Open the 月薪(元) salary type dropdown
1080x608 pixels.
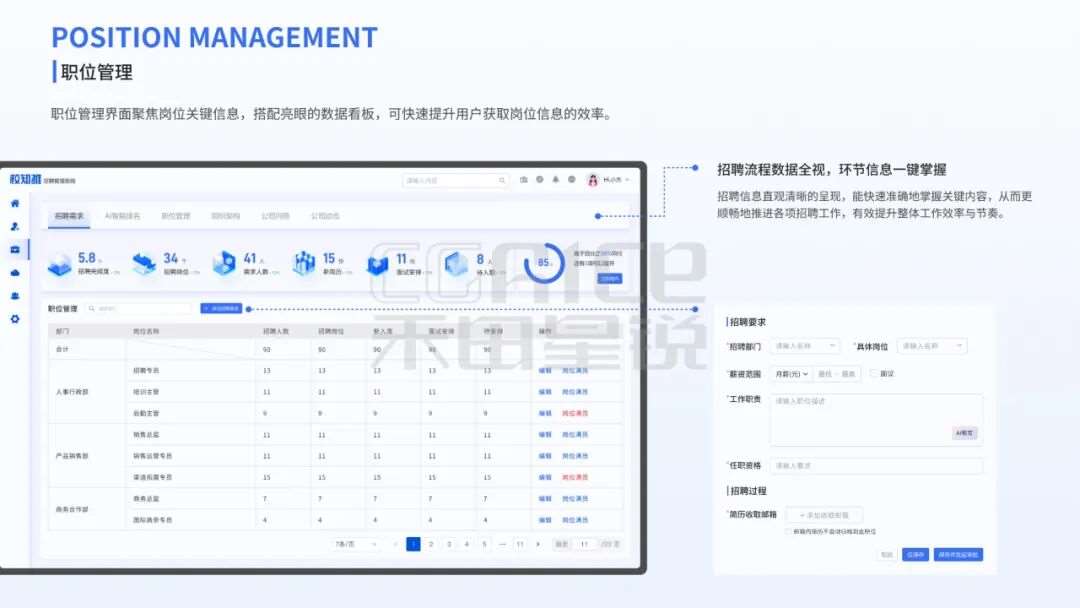coord(791,374)
